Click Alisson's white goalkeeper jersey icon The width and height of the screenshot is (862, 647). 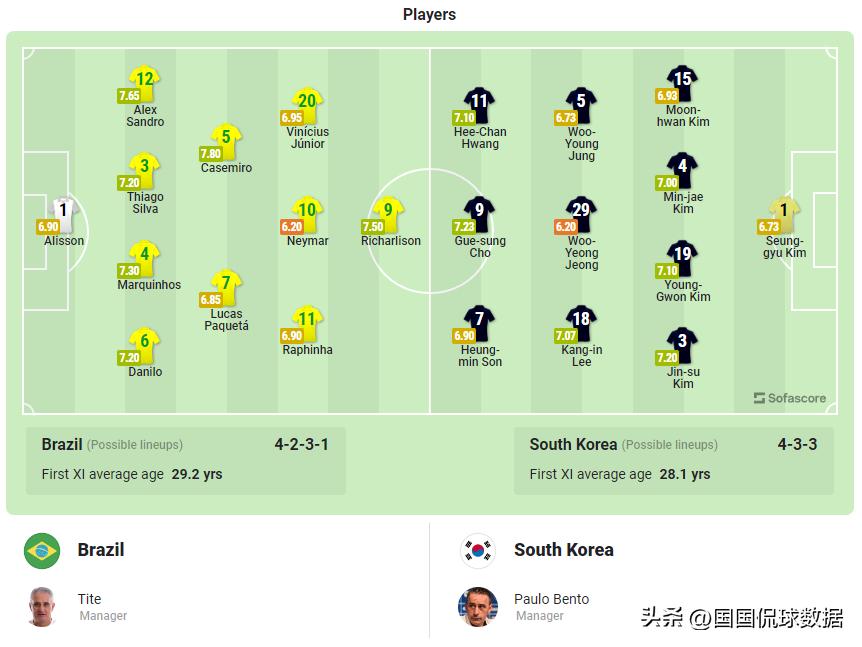click(64, 210)
